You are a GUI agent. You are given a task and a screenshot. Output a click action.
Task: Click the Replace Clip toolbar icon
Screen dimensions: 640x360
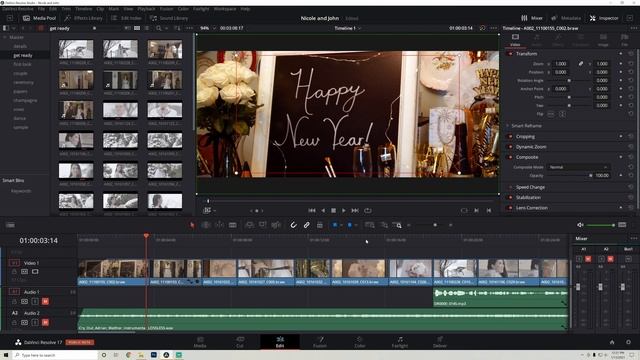(276, 225)
